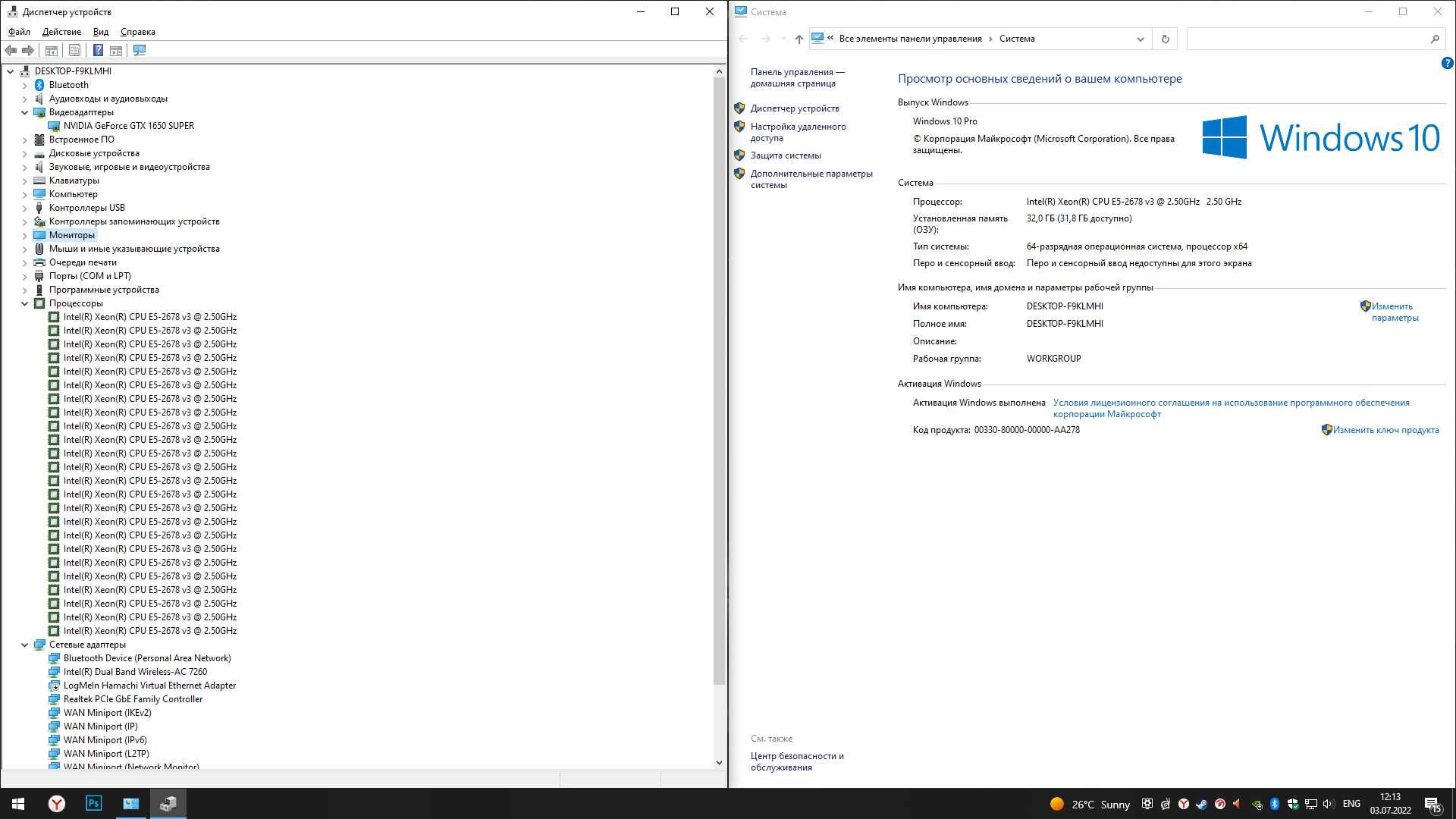Open the Справка menu
Screen dimensions: 1456x819
pos(137,32)
